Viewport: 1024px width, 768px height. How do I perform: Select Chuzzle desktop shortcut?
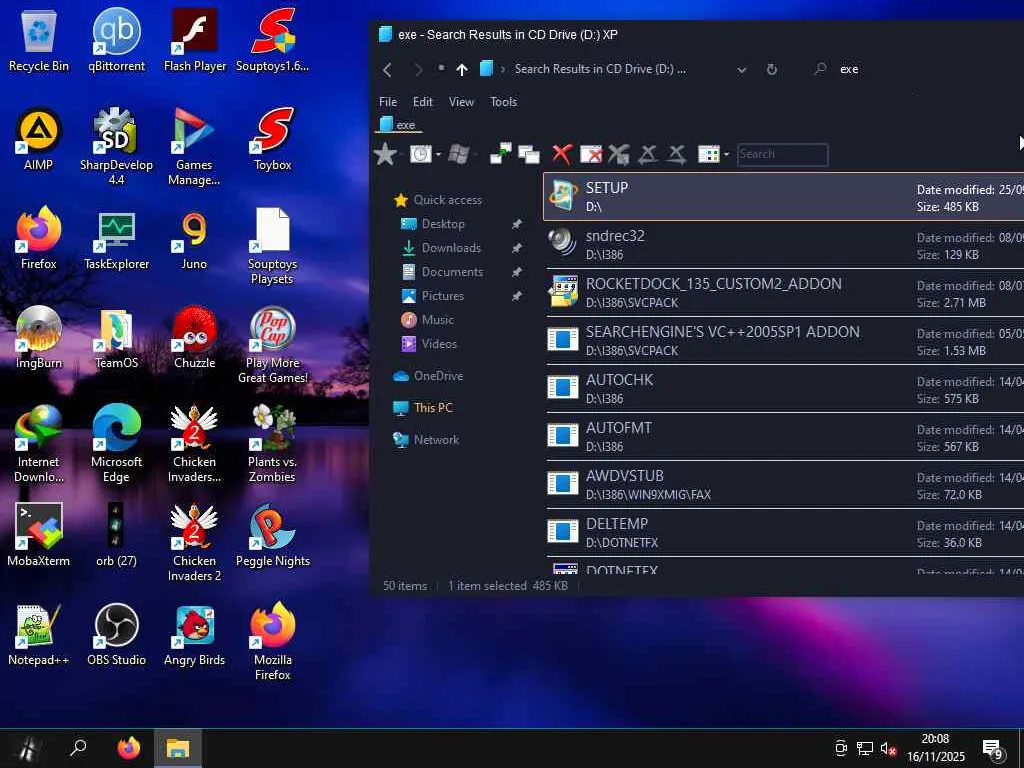[x=194, y=338]
